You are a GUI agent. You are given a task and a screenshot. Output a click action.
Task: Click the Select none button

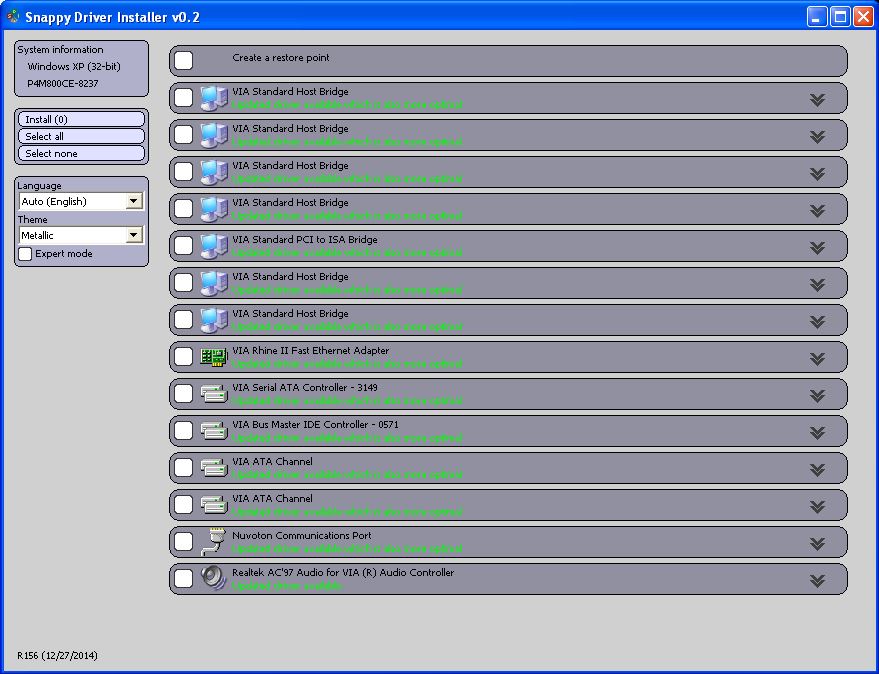tap(81, 153)
